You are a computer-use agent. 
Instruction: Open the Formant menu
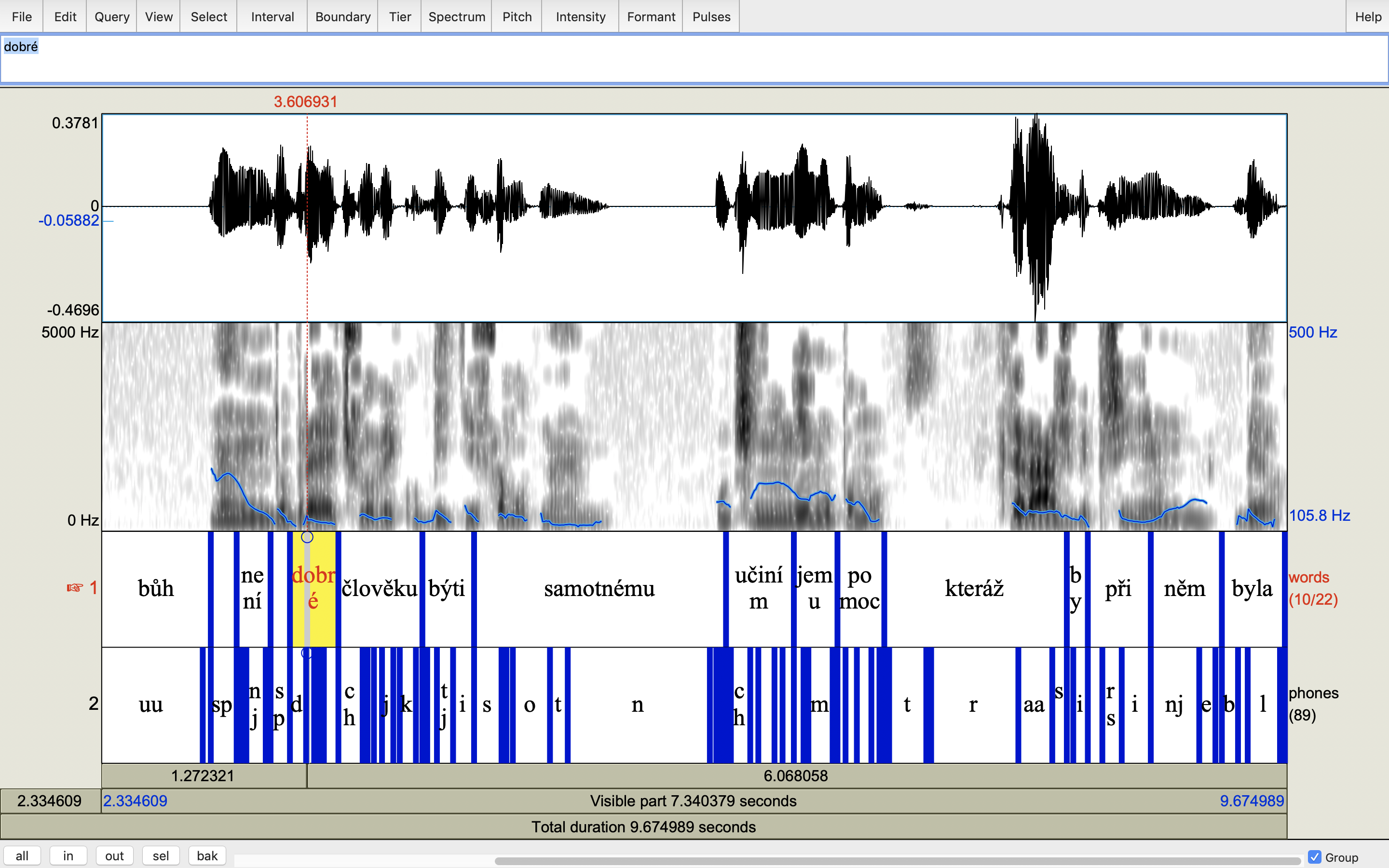[650, 17]
